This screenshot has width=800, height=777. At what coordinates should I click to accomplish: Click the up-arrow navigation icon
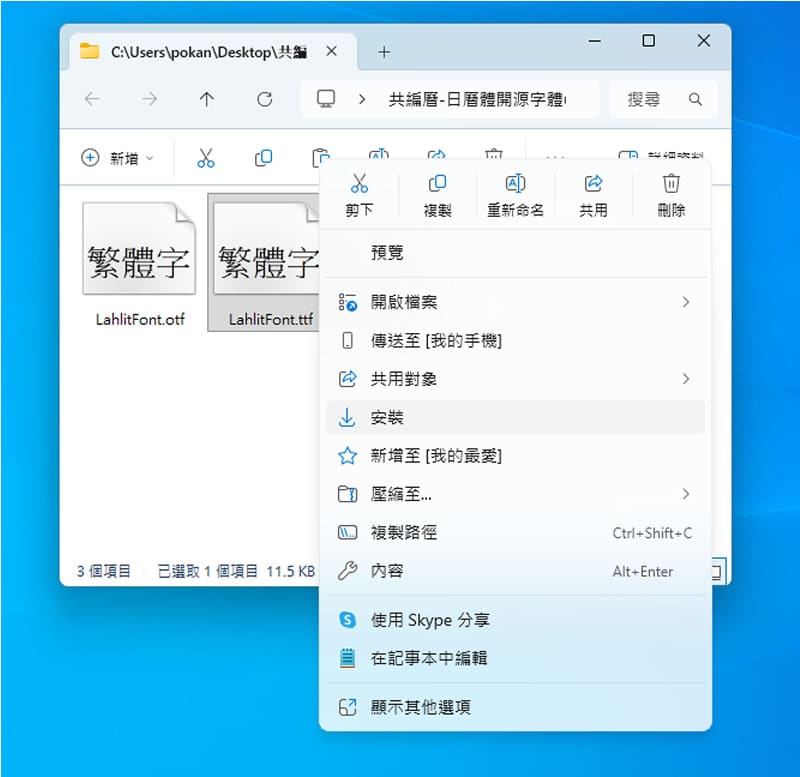coord(206,99)
